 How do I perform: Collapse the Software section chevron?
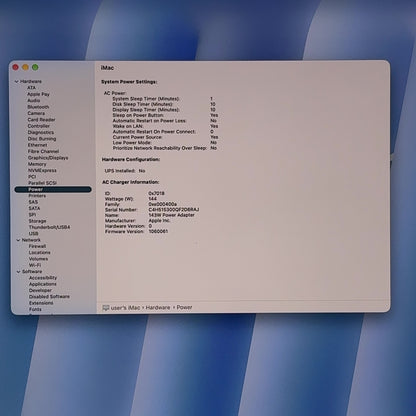tap(19, 272)
